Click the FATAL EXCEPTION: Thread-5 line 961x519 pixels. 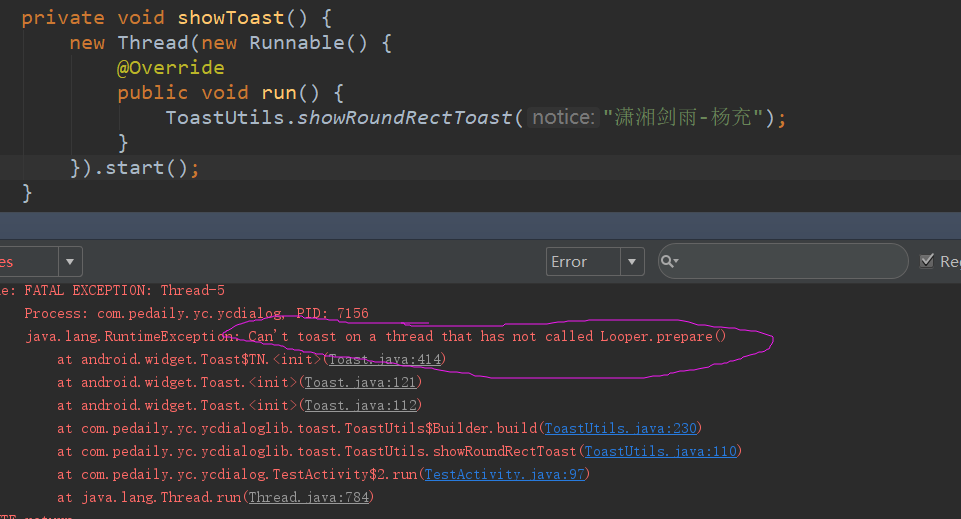click(x=124, y=290)
